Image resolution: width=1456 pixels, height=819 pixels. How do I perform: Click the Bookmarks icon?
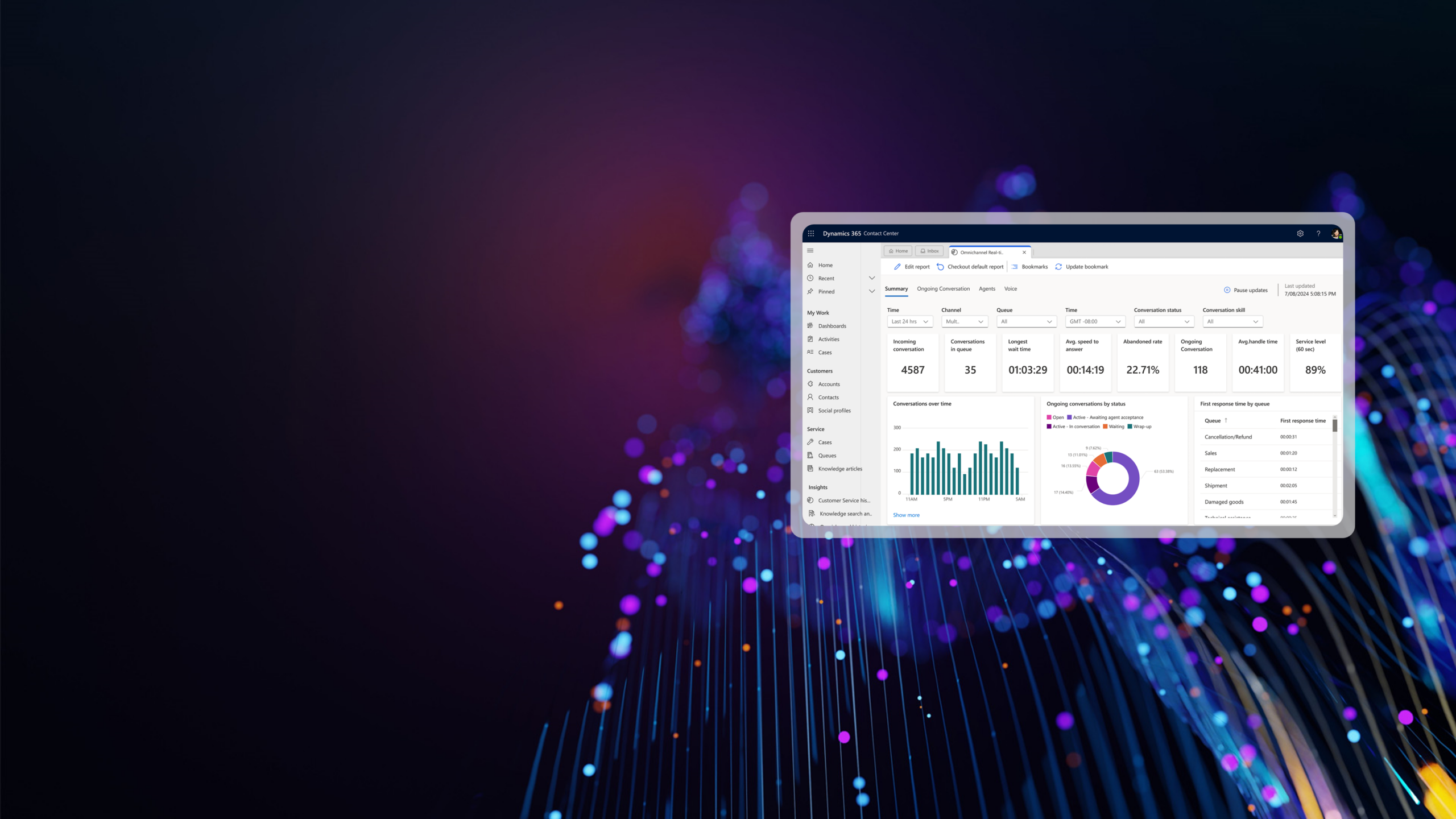[x=1016, y=267]
